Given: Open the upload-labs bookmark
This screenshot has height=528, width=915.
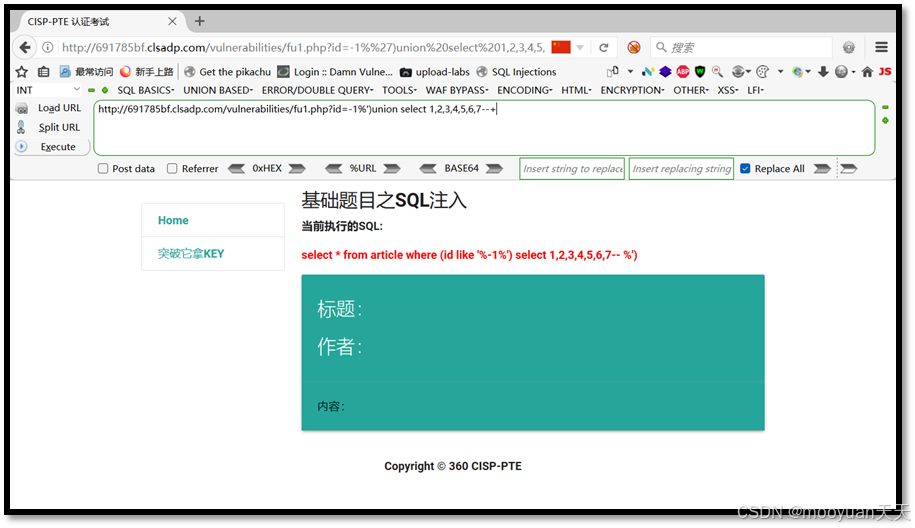Looking at the screenshot, I should coord(435,72).
